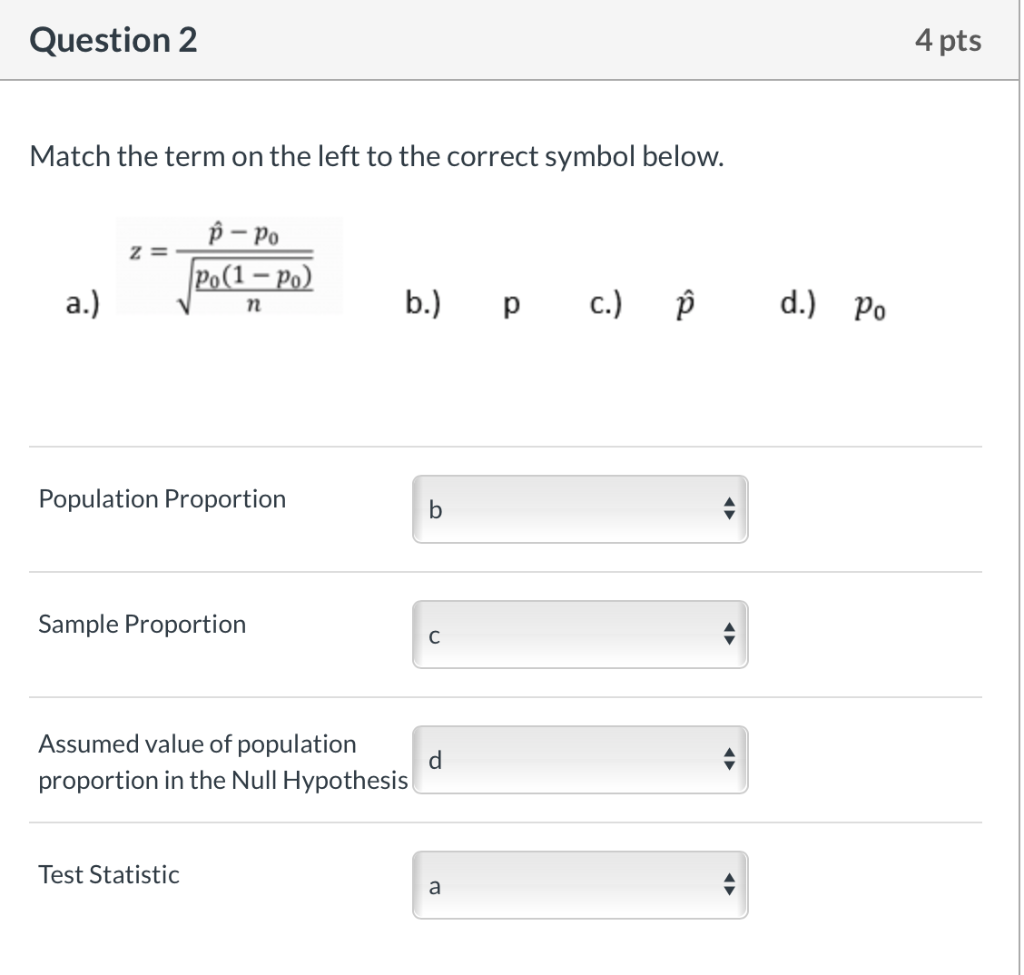The height and width of the screenshot is (975, 1024).
Task: Click the up-down arrows on Sample Proportion select
Action: click(730, 634)
